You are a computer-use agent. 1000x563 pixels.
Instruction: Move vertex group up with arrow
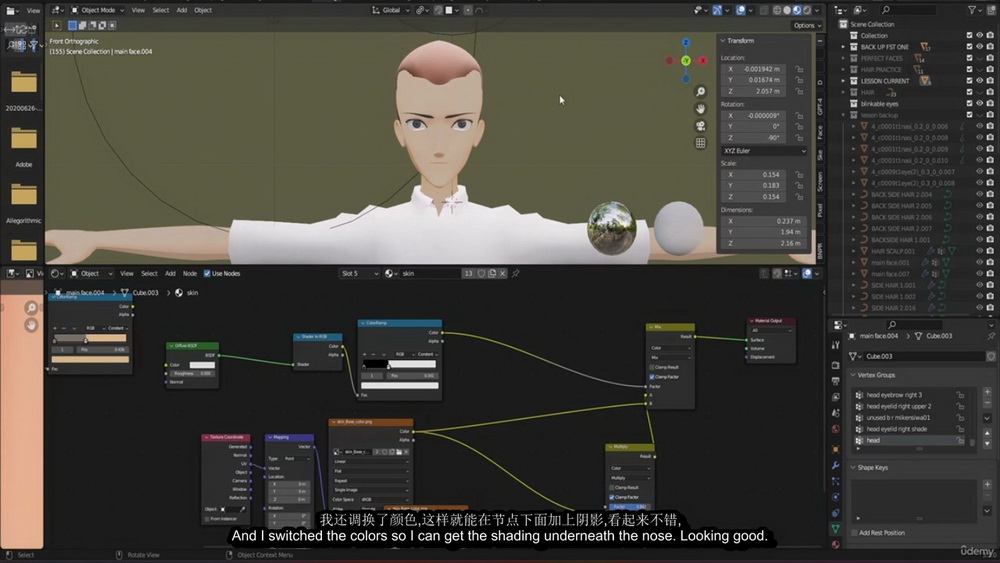point(987,433)
